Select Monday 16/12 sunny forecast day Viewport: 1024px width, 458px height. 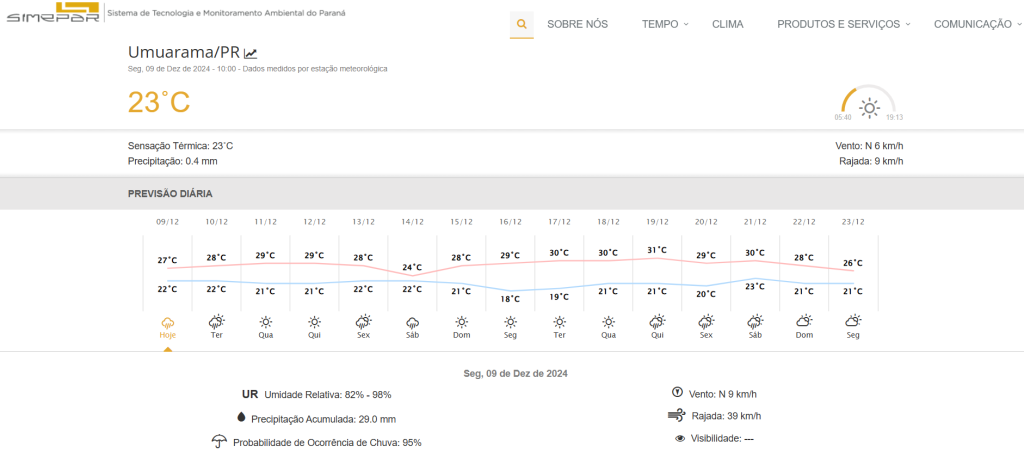[x=510, y=323]
